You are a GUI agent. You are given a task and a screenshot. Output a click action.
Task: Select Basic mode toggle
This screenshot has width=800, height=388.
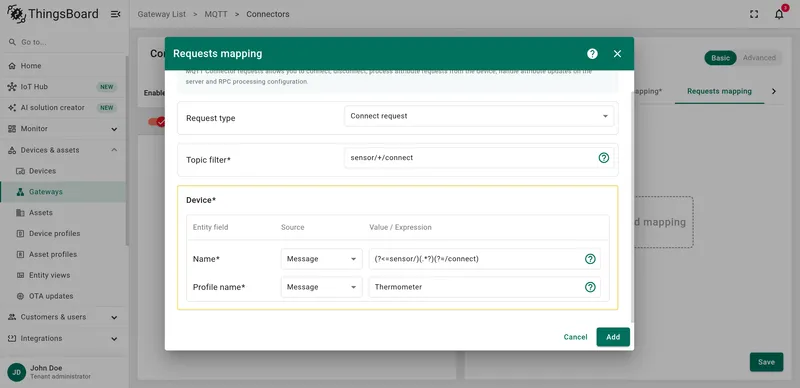click(720, 58)
